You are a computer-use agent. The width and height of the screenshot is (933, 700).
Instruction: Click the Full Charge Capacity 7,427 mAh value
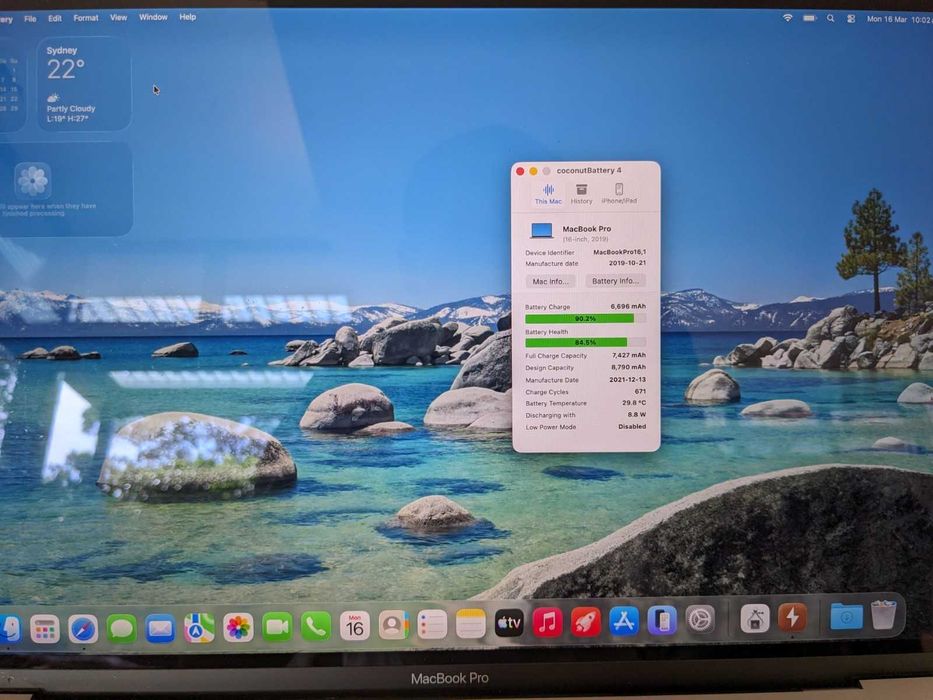point(628,355)
